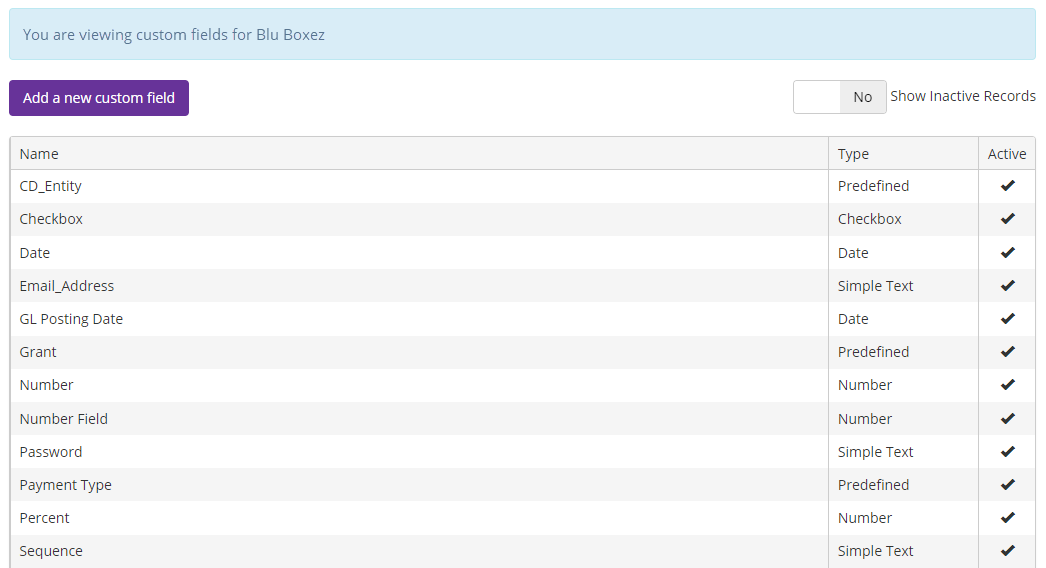This screenshot has height=568, width=1046.
Task: Click the active checkmark in Date row
Action: 1007,252
